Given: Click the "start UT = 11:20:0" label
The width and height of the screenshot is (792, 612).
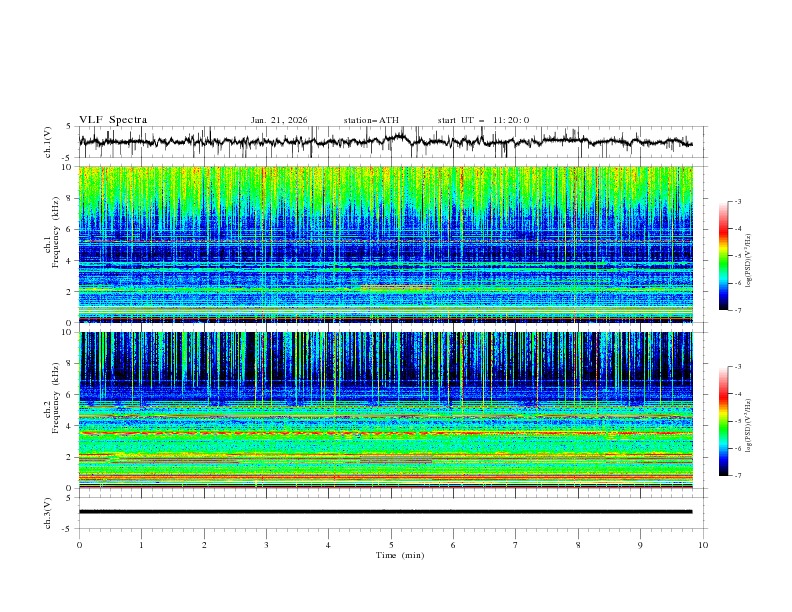Looking at the screenshot, I should [483, 120].
